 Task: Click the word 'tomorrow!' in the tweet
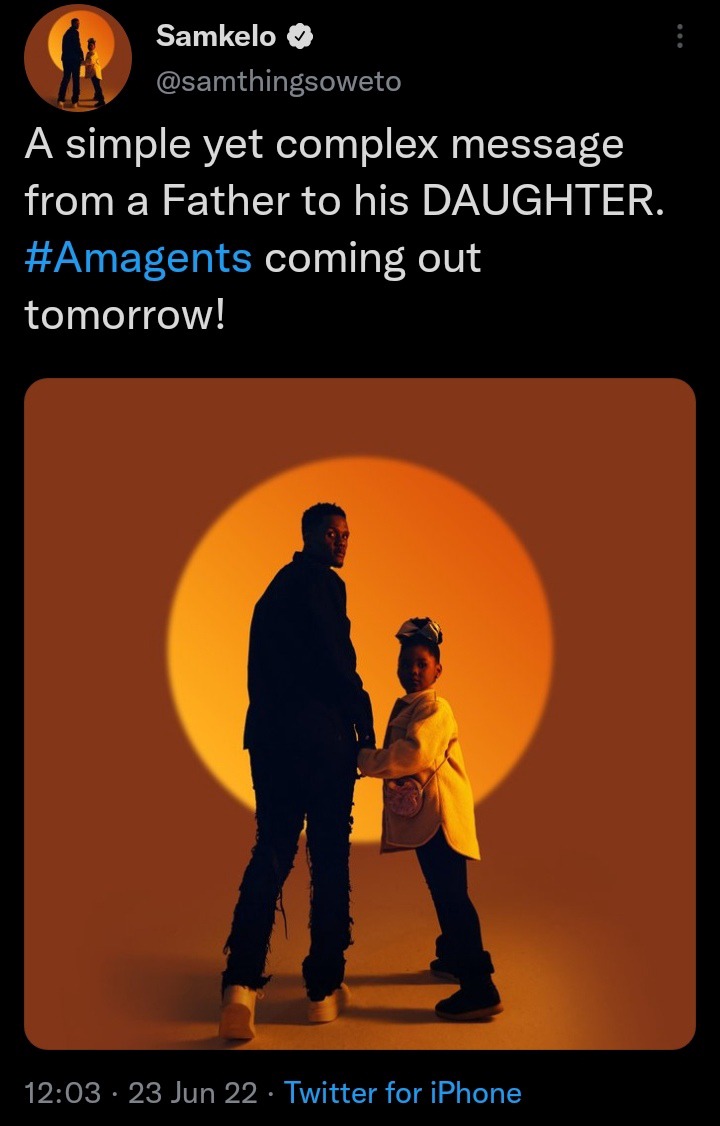click(126, 316)
